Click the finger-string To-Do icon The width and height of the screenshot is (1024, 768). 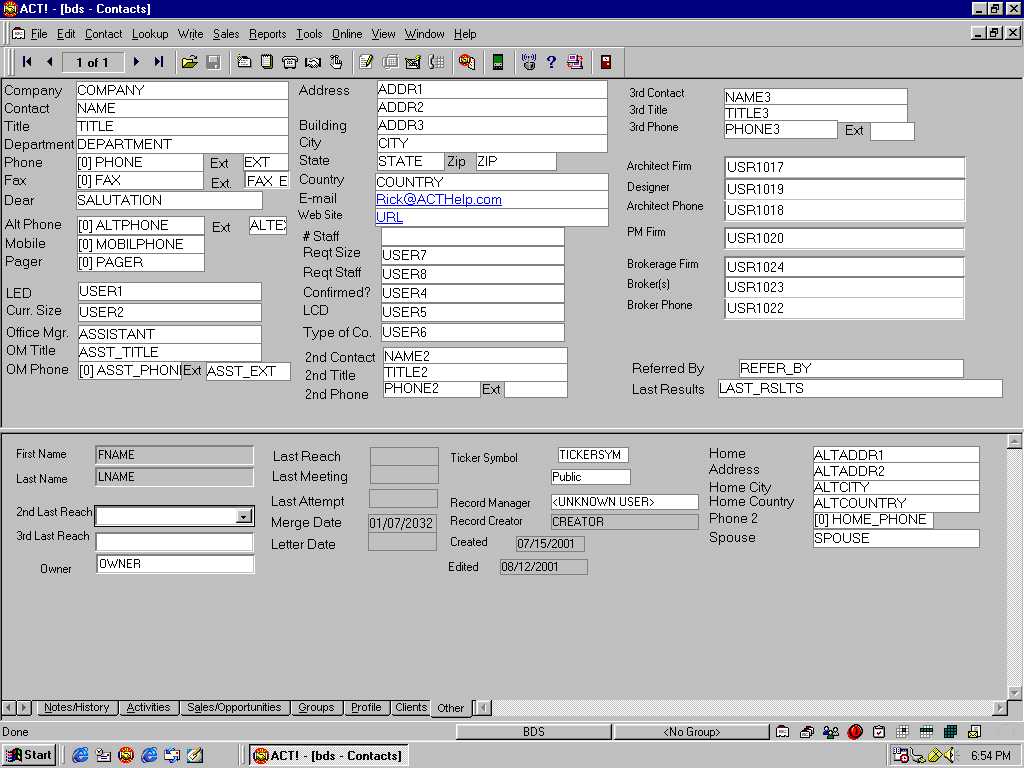click(336, 62)
